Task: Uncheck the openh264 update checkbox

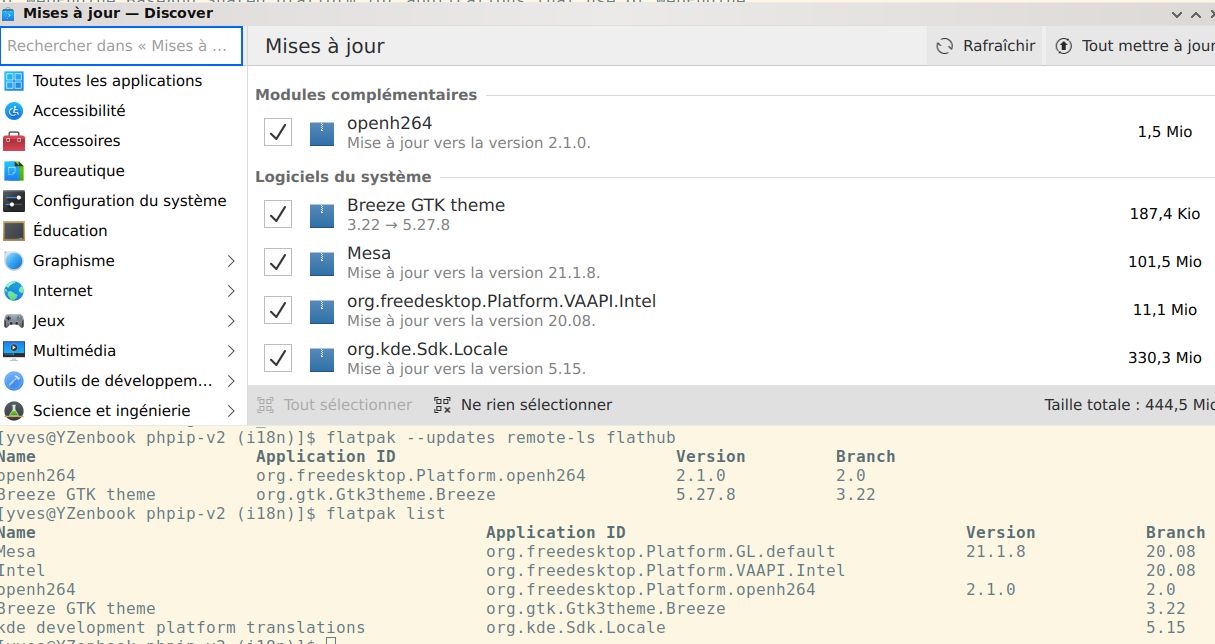Action: click(278, 132)
